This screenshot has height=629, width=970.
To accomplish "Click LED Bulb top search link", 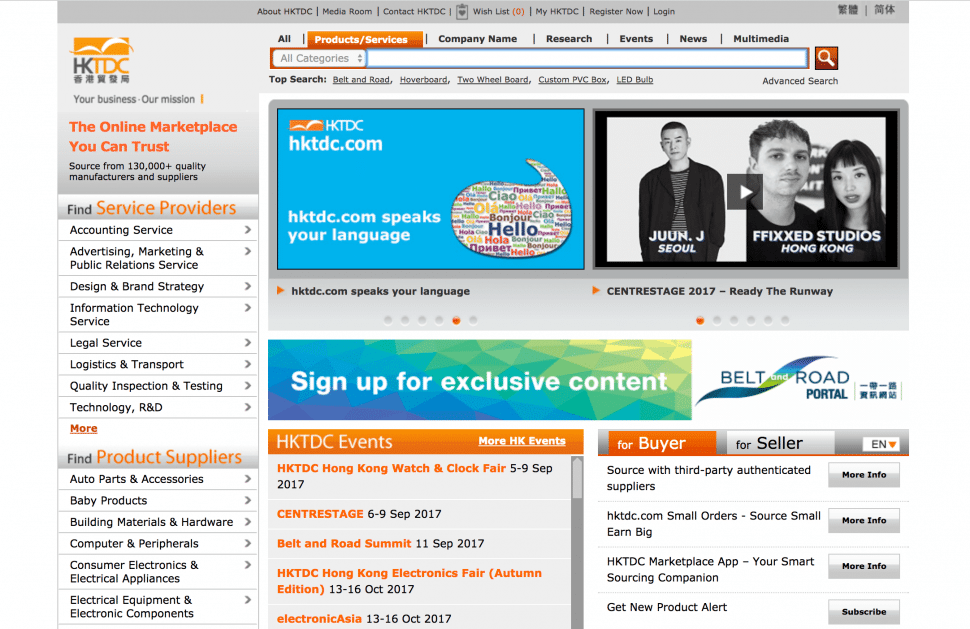I will 635,80.
